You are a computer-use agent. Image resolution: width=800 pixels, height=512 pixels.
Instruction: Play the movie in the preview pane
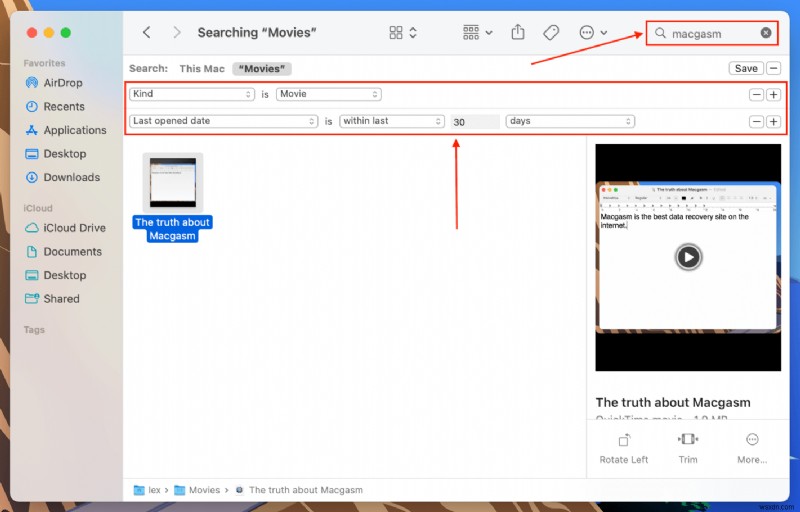click(688, 257)
